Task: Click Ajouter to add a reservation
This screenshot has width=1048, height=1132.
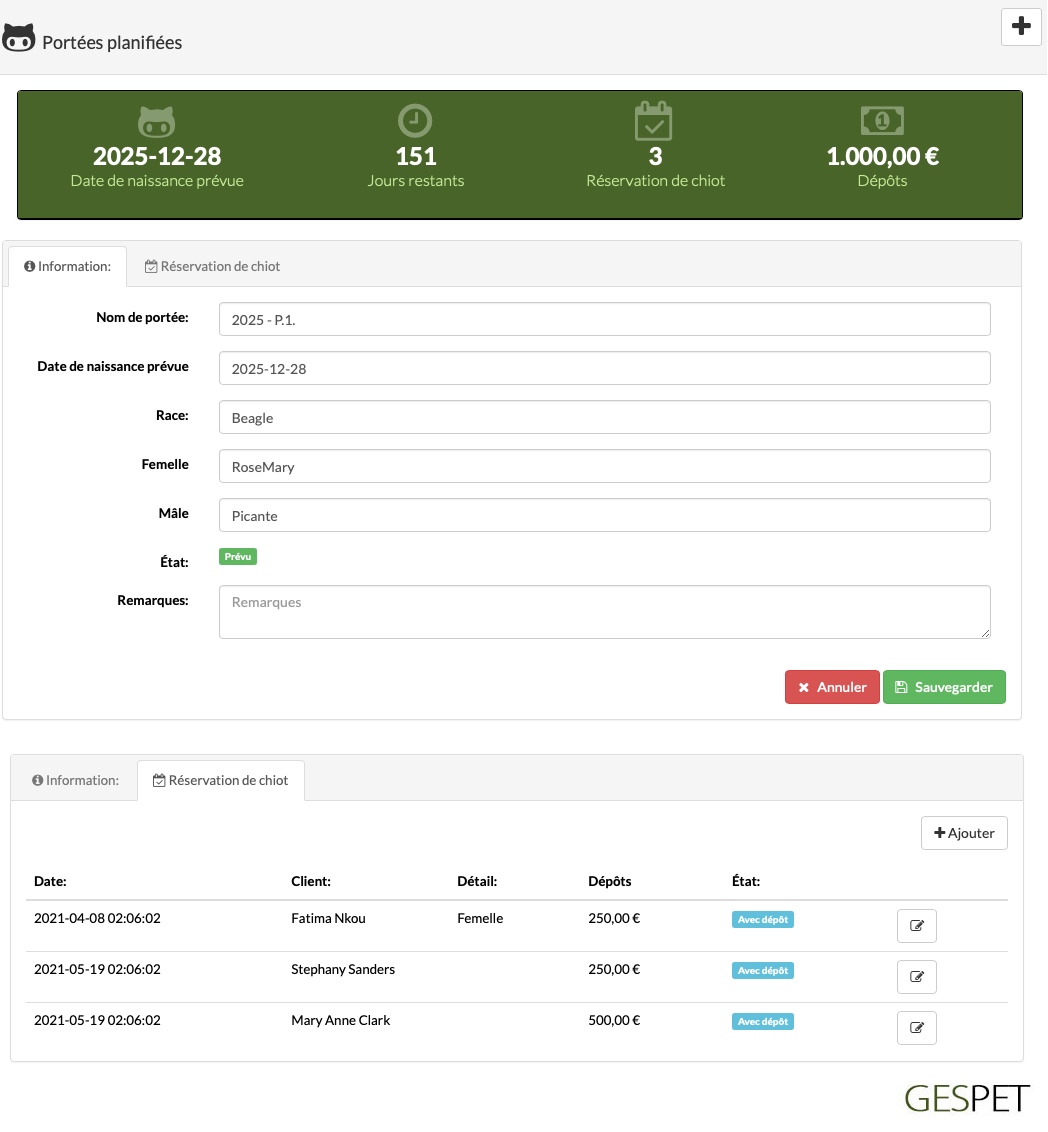Action: (x=964, y=833)
